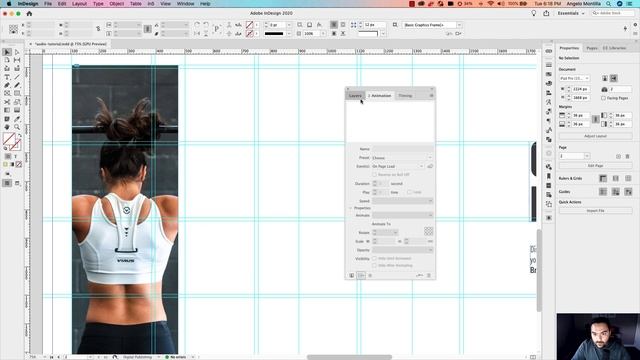Select the Pen tool
640x360 pixels.
[7, 85]
